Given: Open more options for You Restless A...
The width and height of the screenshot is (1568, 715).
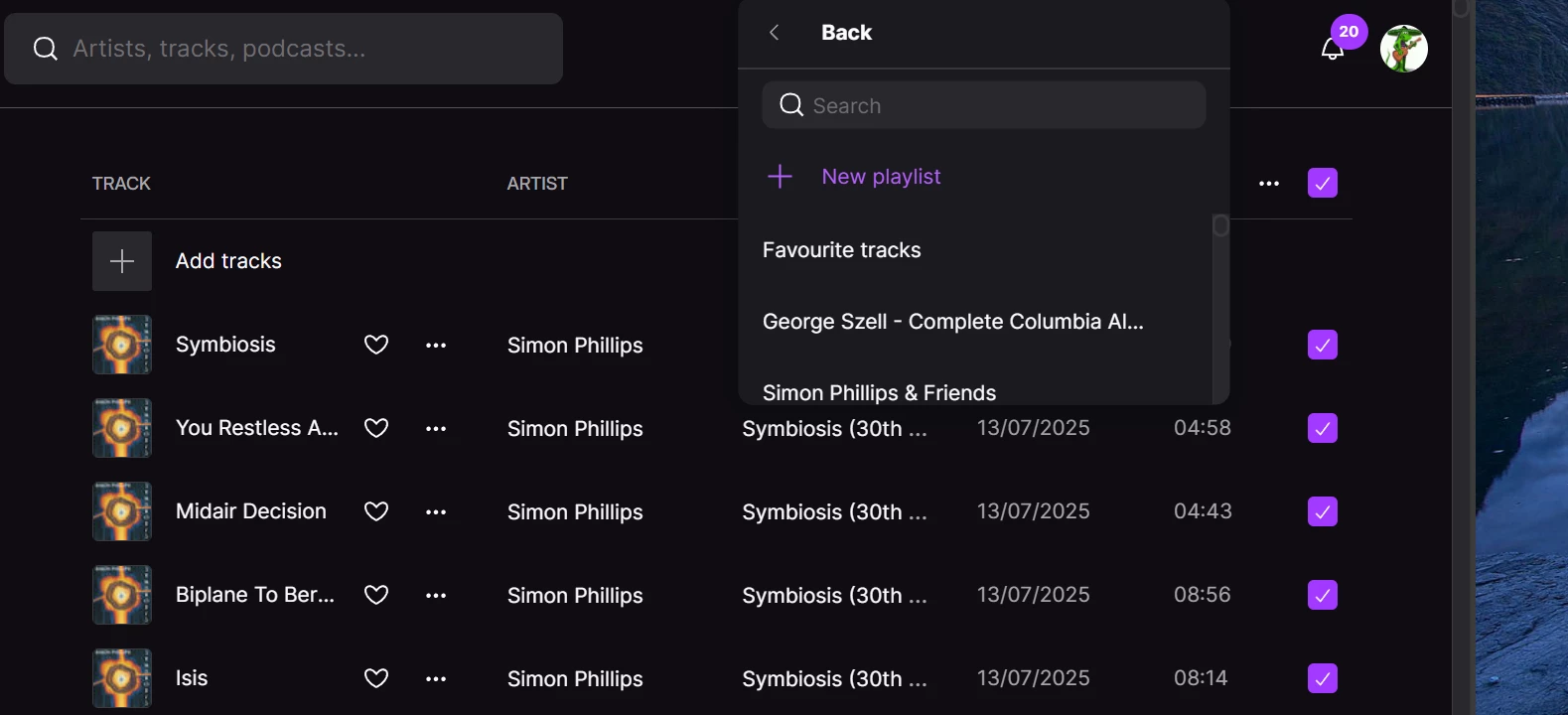Looking at the screenshot, I should [436, 429].
